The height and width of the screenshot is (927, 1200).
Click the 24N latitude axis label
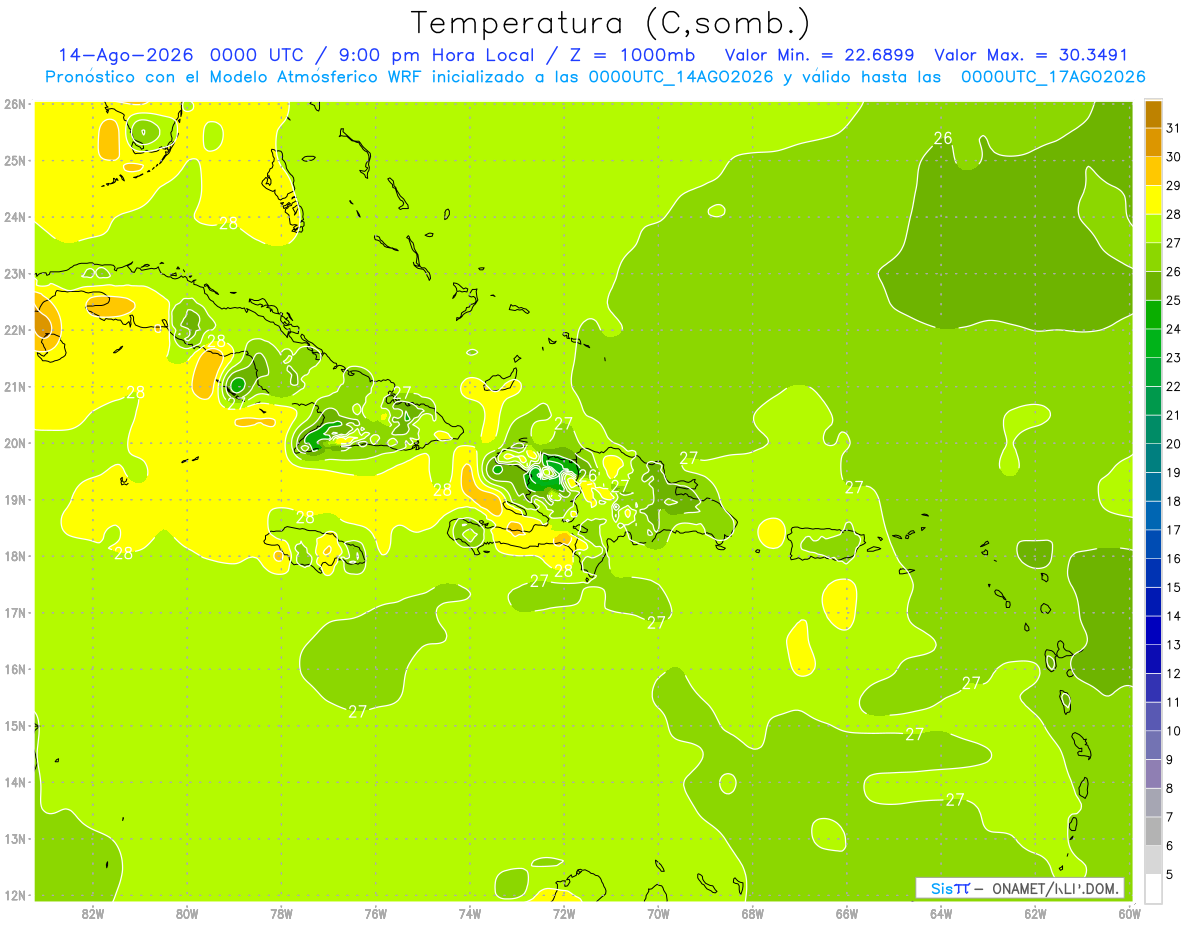click(x=15, y=217)
